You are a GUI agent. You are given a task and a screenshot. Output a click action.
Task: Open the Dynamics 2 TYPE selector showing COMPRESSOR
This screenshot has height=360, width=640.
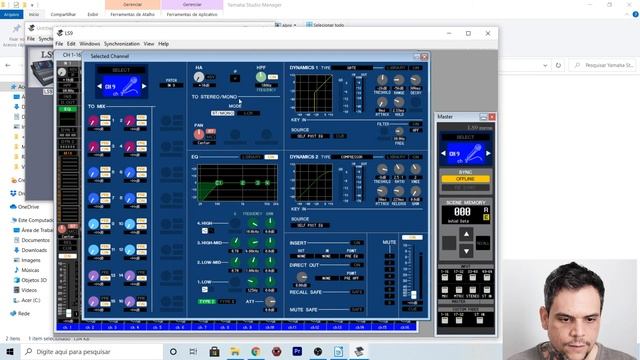(352, 157)
